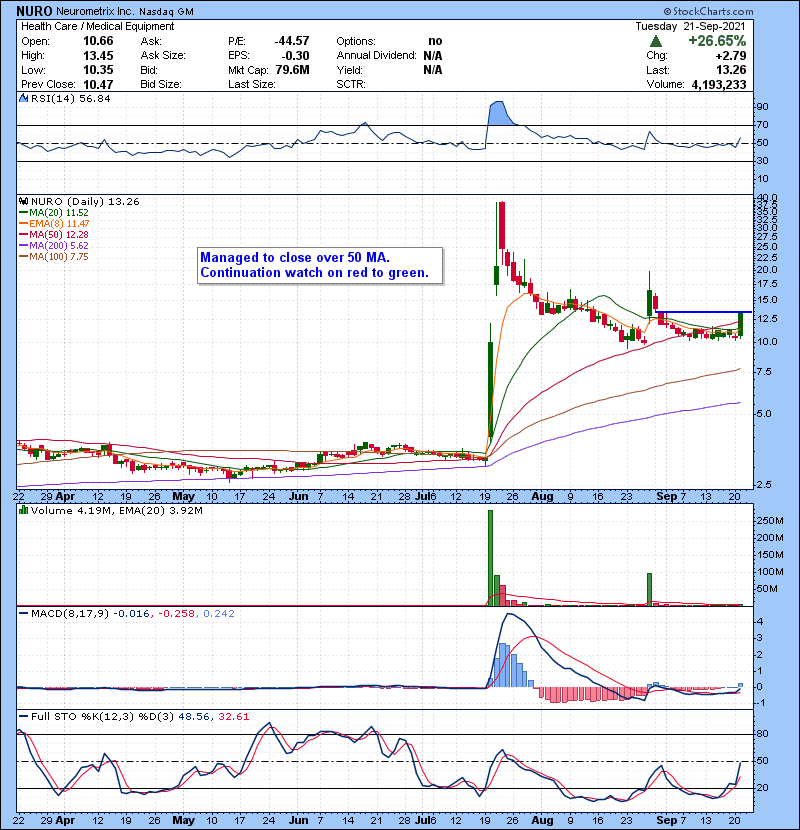Click the Volume 4,193,233 value
This screenshot has height=830, width=800.
718,84
